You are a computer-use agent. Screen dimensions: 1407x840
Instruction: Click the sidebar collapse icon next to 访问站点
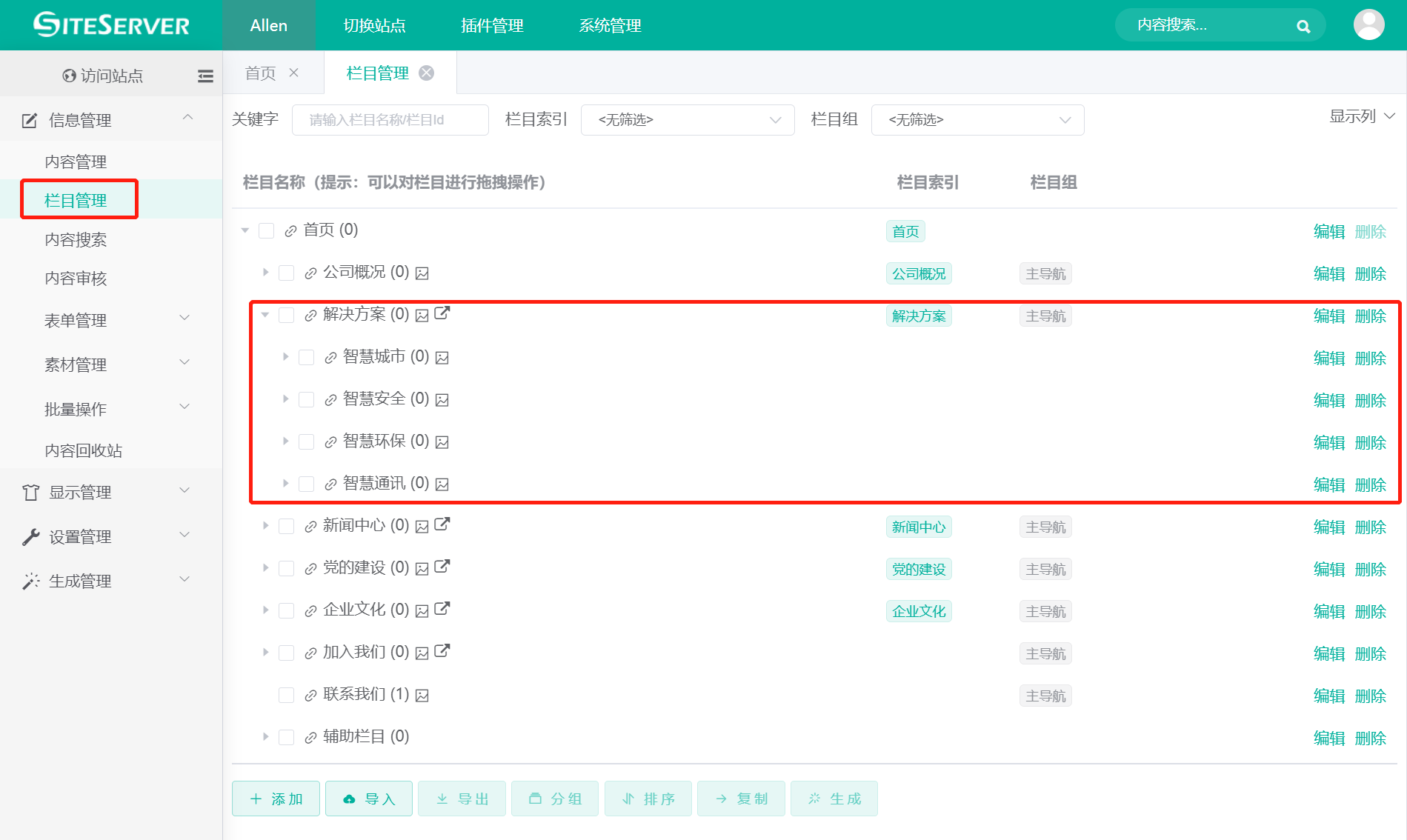205,76
